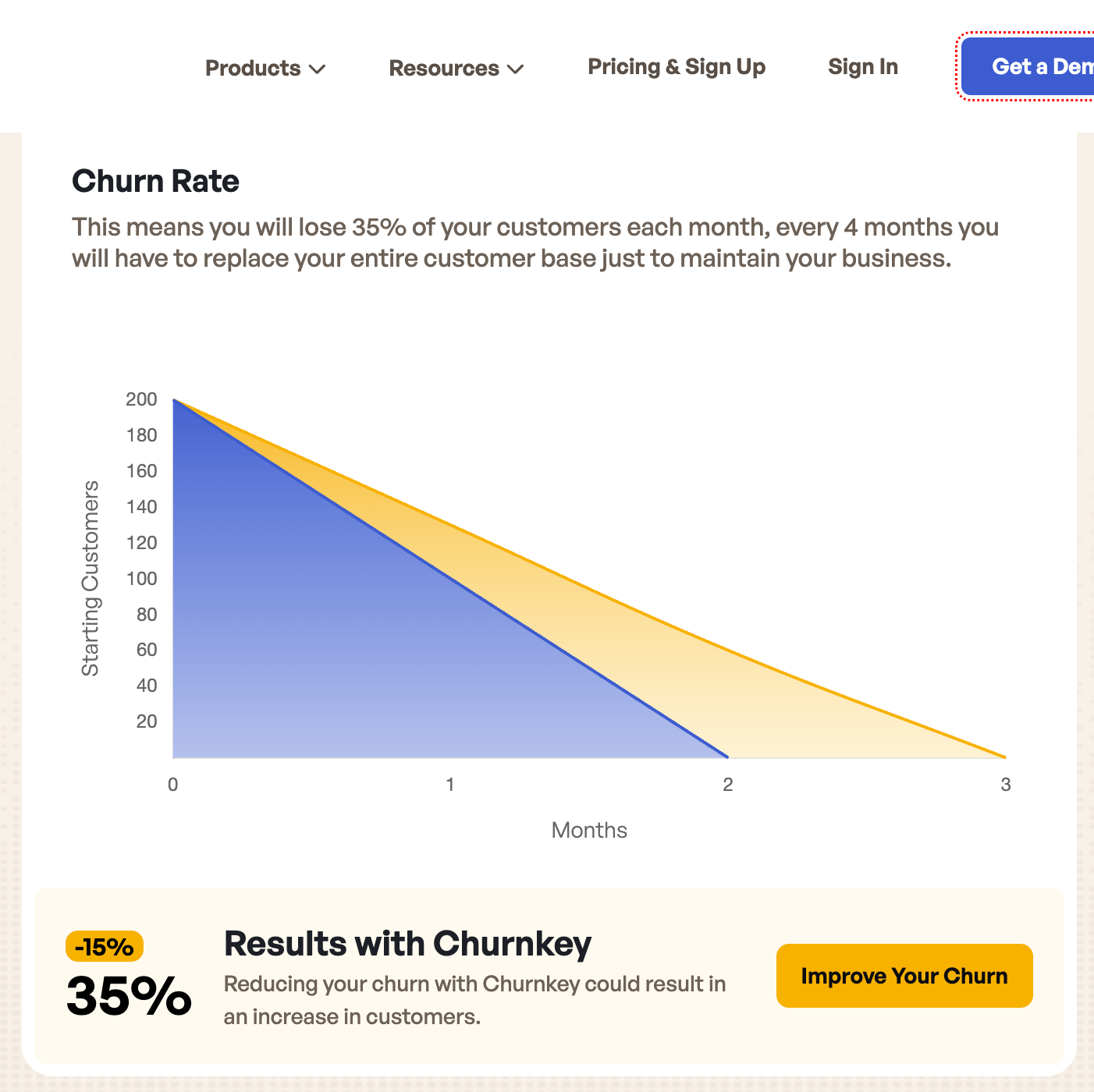The width and height of the screenshot is (1094, 1092).
Task: Select the large 35% churn figure
Action: 129,996
